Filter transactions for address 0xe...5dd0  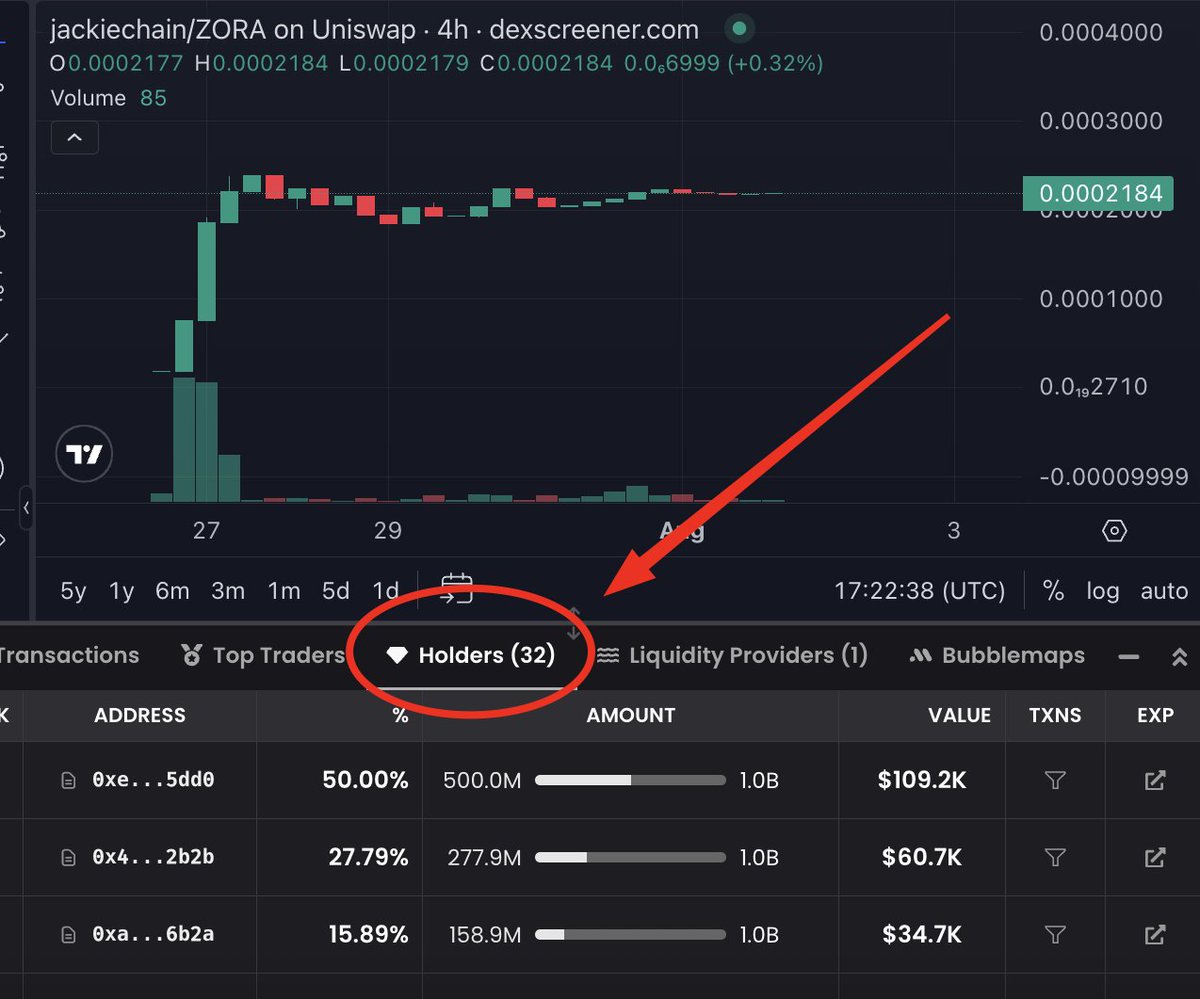pos(1054,780)
